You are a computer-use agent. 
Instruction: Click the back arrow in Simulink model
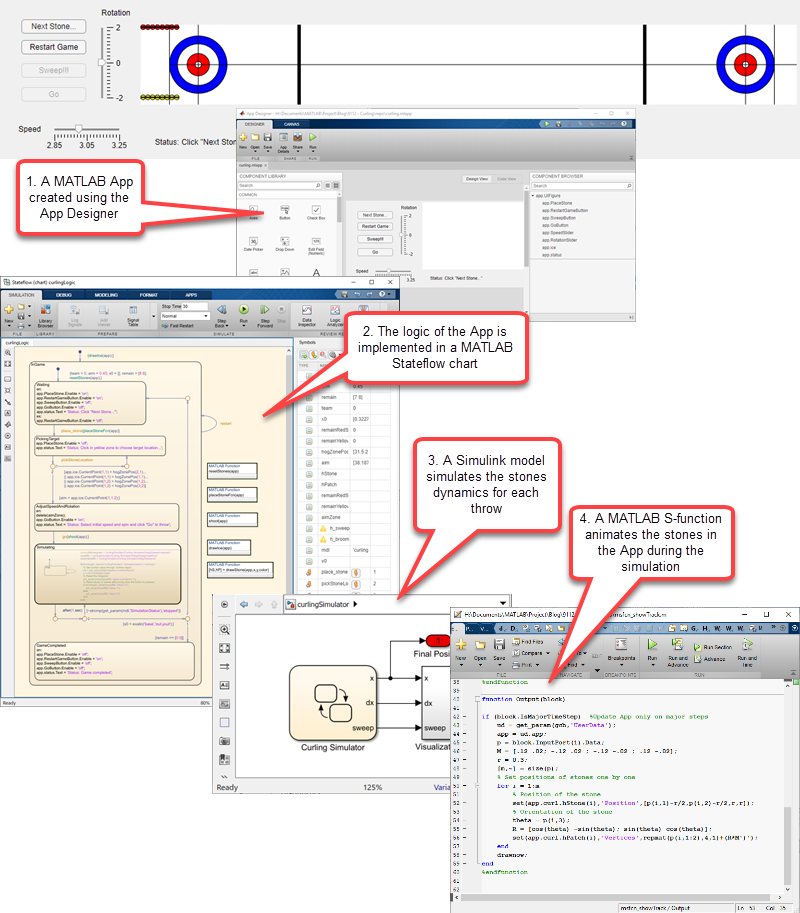coord(244,604)
